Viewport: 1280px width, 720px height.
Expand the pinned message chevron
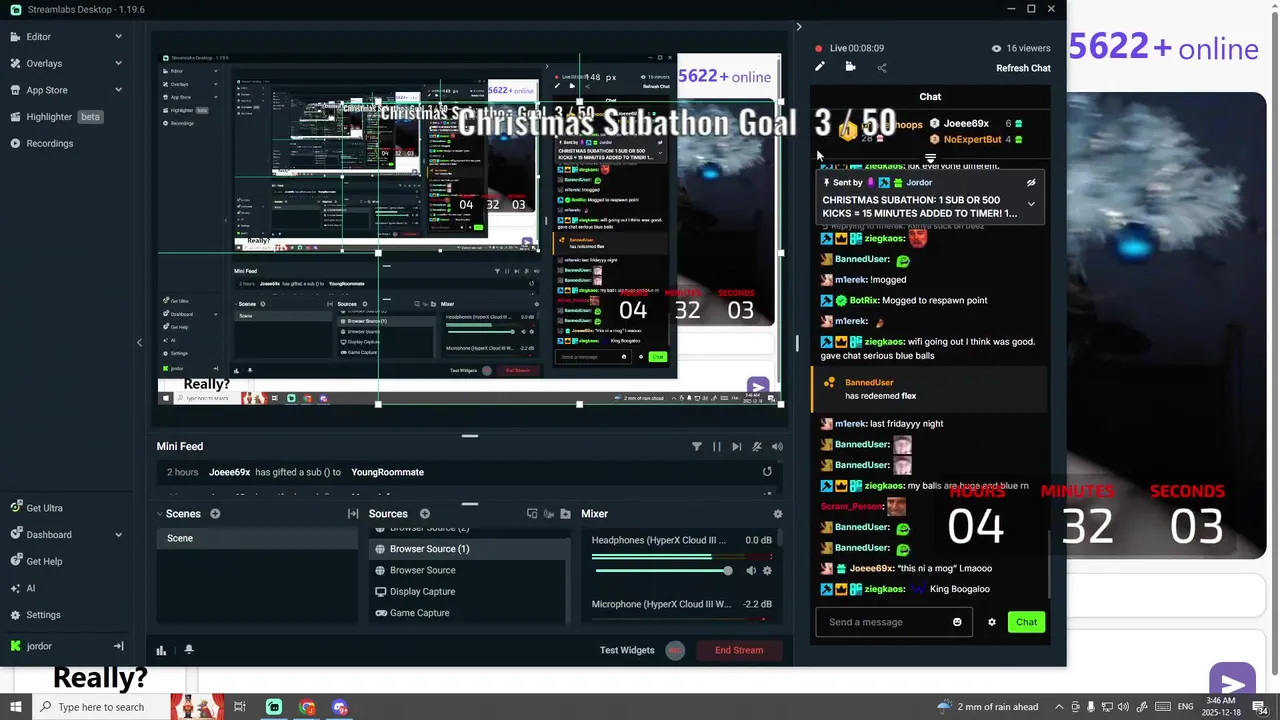1031,204
